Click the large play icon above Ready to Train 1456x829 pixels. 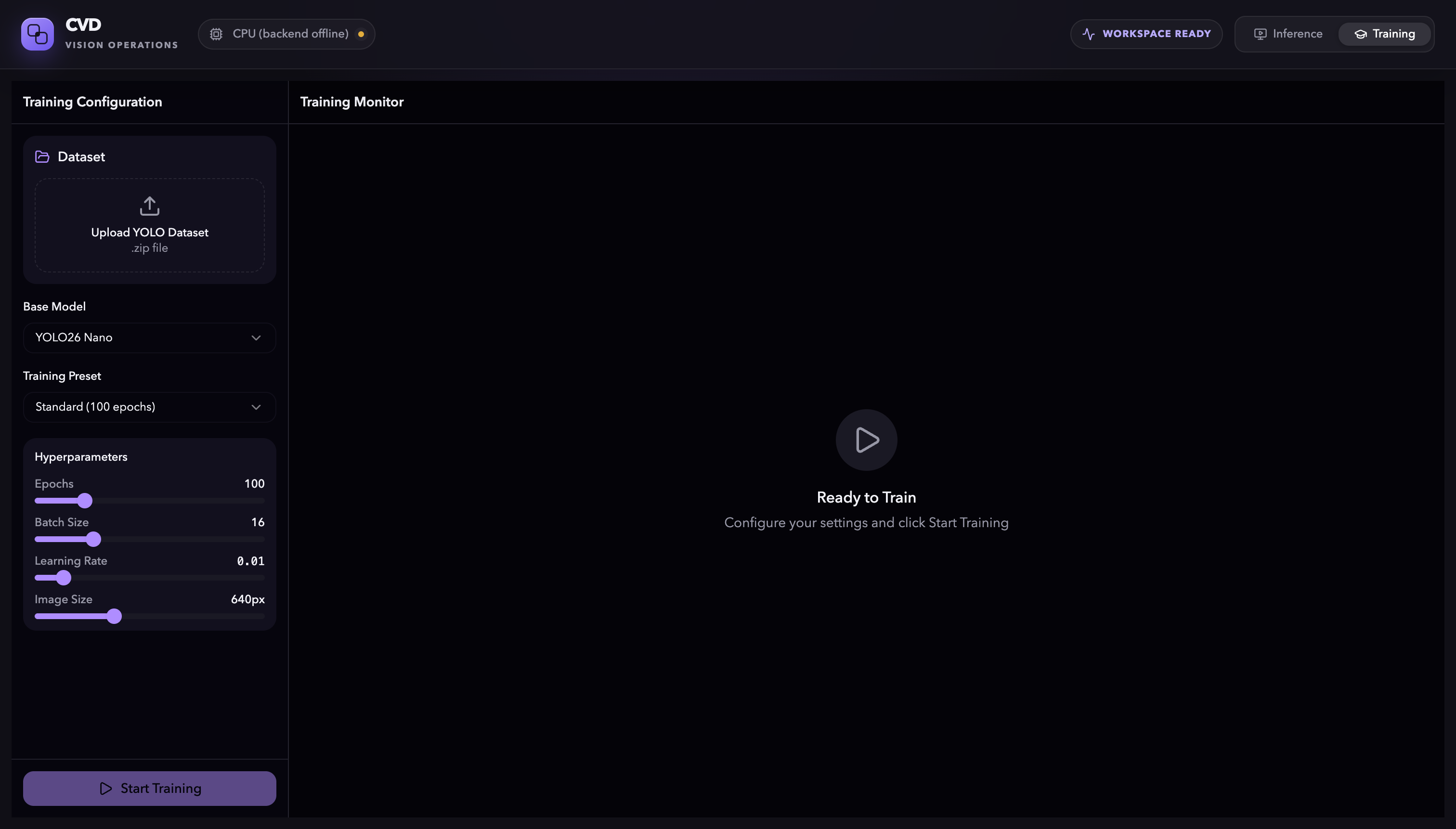point(867,440)
